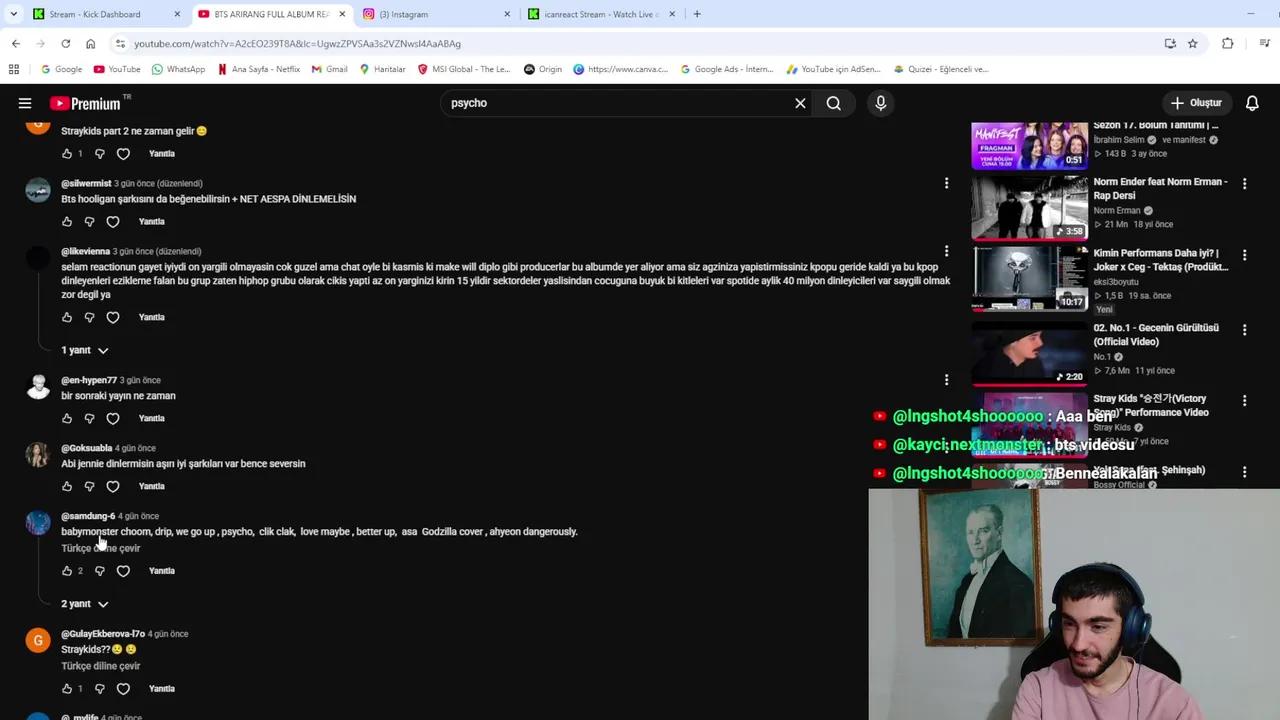Like the @silwermist comment
Image resolution: width=1280 pixels, height=720 pixels.
67,222
